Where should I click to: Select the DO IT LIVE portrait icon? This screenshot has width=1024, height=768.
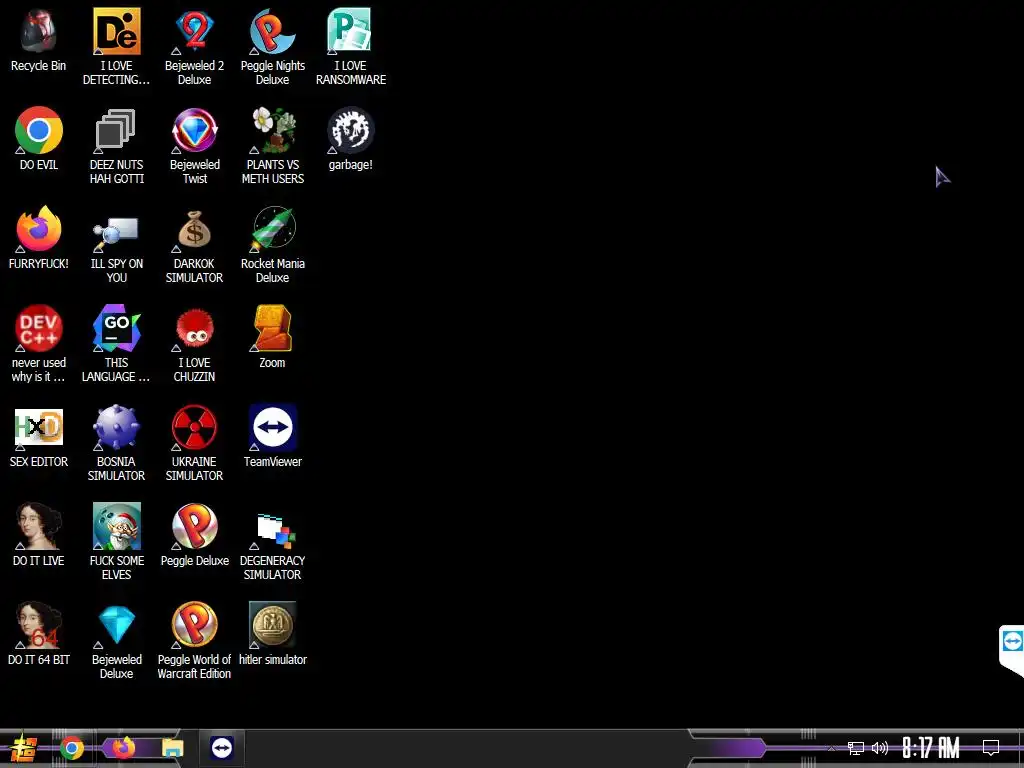point(39,526)
